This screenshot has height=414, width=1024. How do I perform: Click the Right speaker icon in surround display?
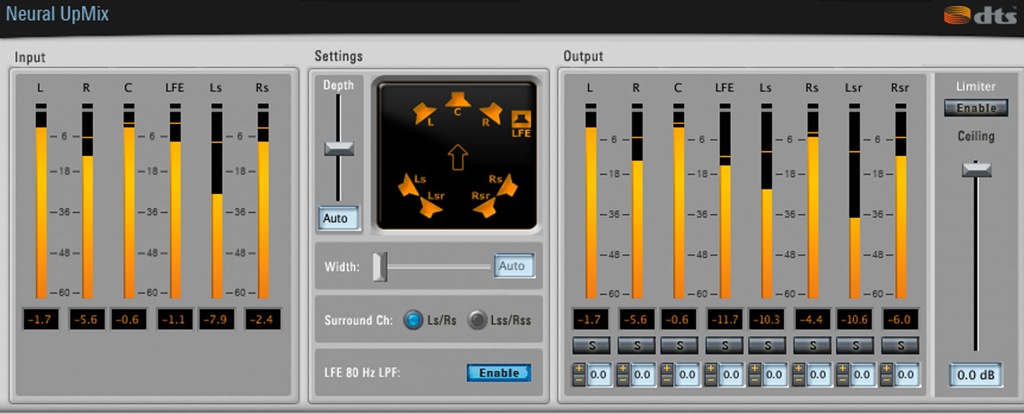coord(490,112)
